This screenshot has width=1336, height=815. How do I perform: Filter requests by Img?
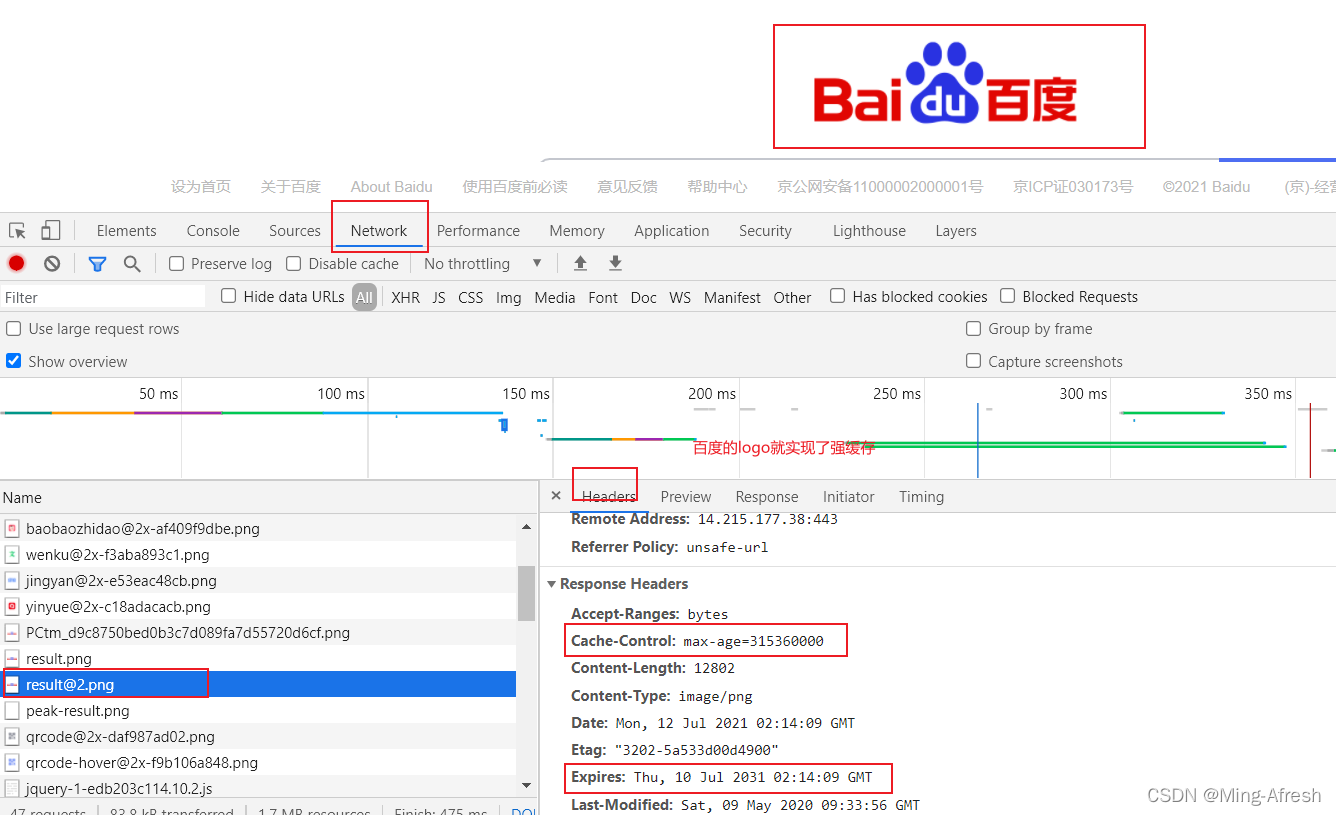pyautogui.click(x=508, y=297)
